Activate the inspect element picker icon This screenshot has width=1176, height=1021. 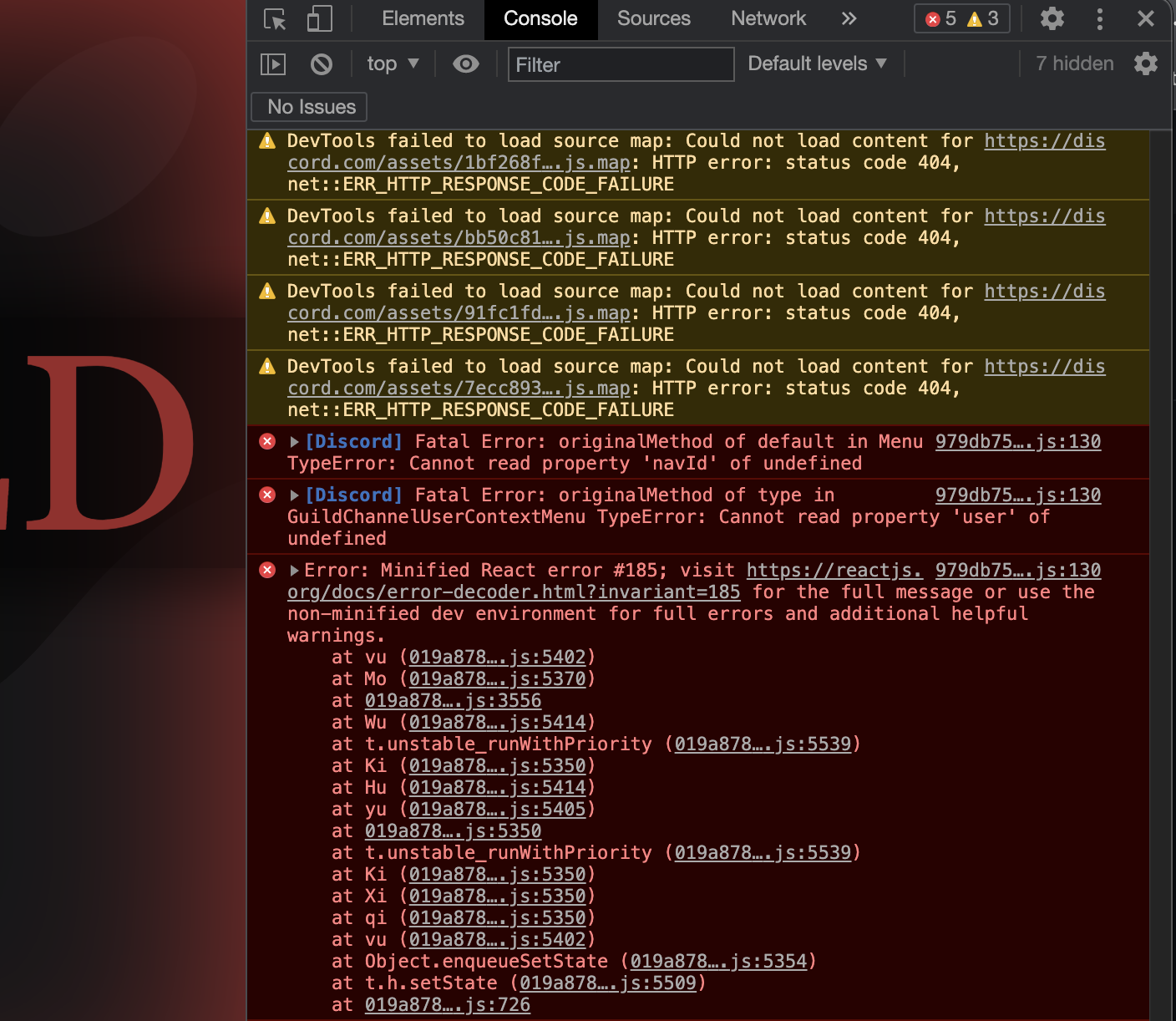click(275, 19)
